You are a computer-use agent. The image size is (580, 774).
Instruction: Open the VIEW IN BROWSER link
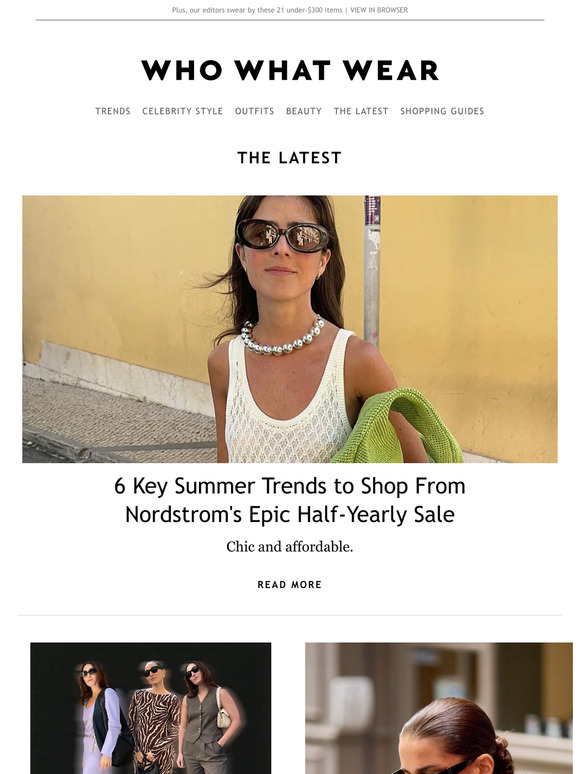(x=379, y=10)
